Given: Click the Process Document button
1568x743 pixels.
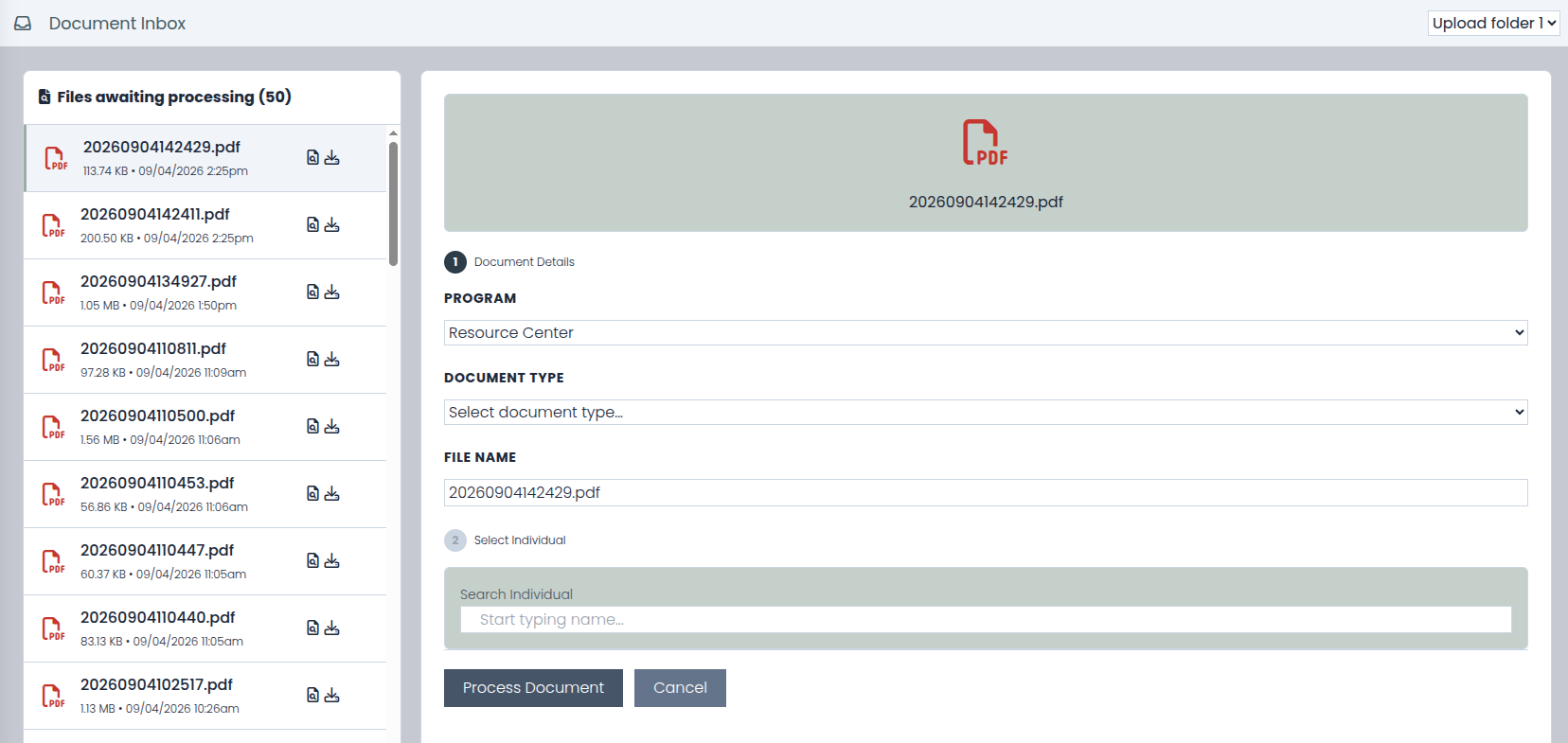Looking at the screenshot, I should pos(533,688).
